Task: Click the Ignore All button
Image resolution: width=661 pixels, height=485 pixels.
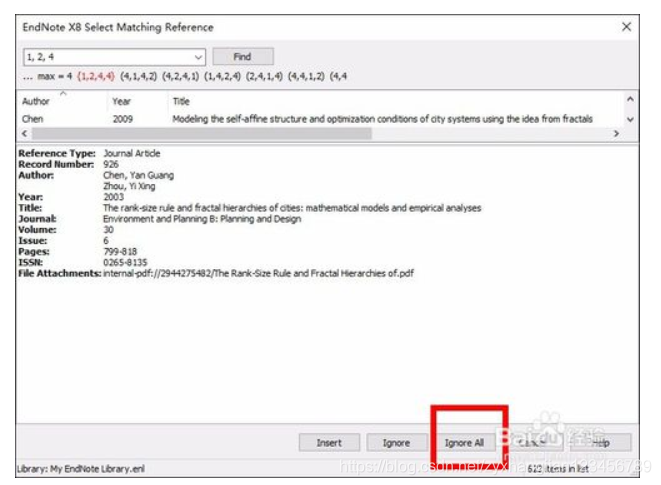Action: (x=464, y=443)
